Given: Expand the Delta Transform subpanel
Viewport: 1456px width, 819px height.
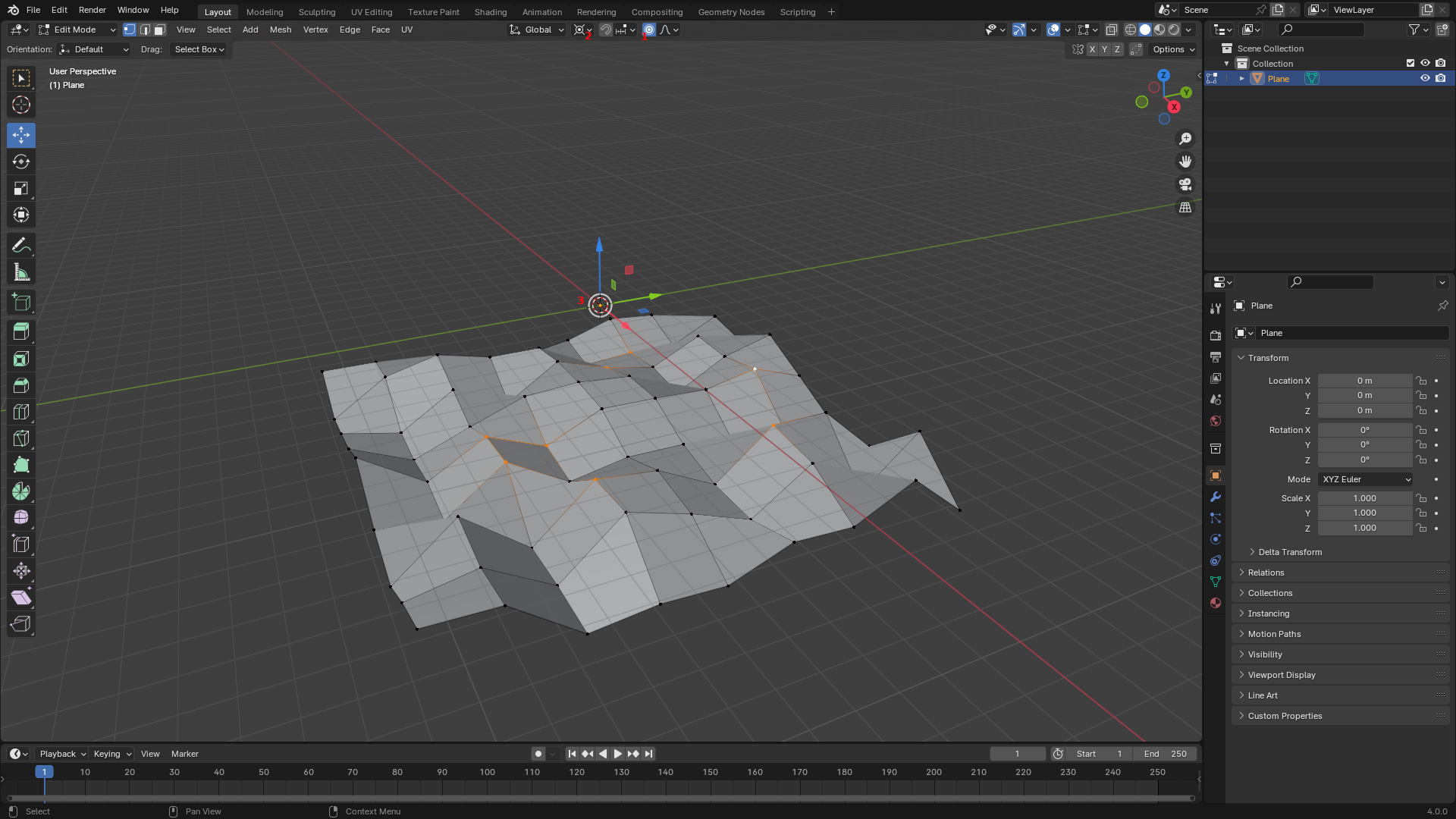Looking at the screenshot, I should point(1290,552).
